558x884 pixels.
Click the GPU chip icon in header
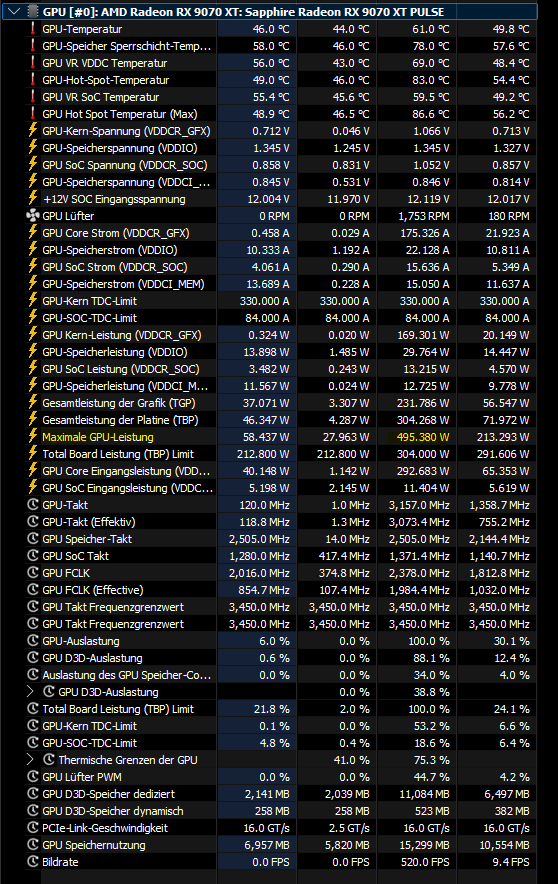tap(33, 11)
